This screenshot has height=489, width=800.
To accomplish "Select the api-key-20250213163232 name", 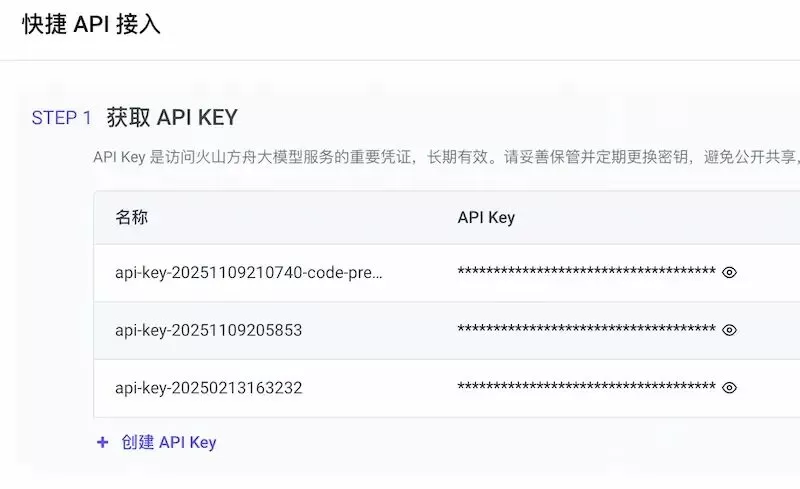I will [209, 388].
